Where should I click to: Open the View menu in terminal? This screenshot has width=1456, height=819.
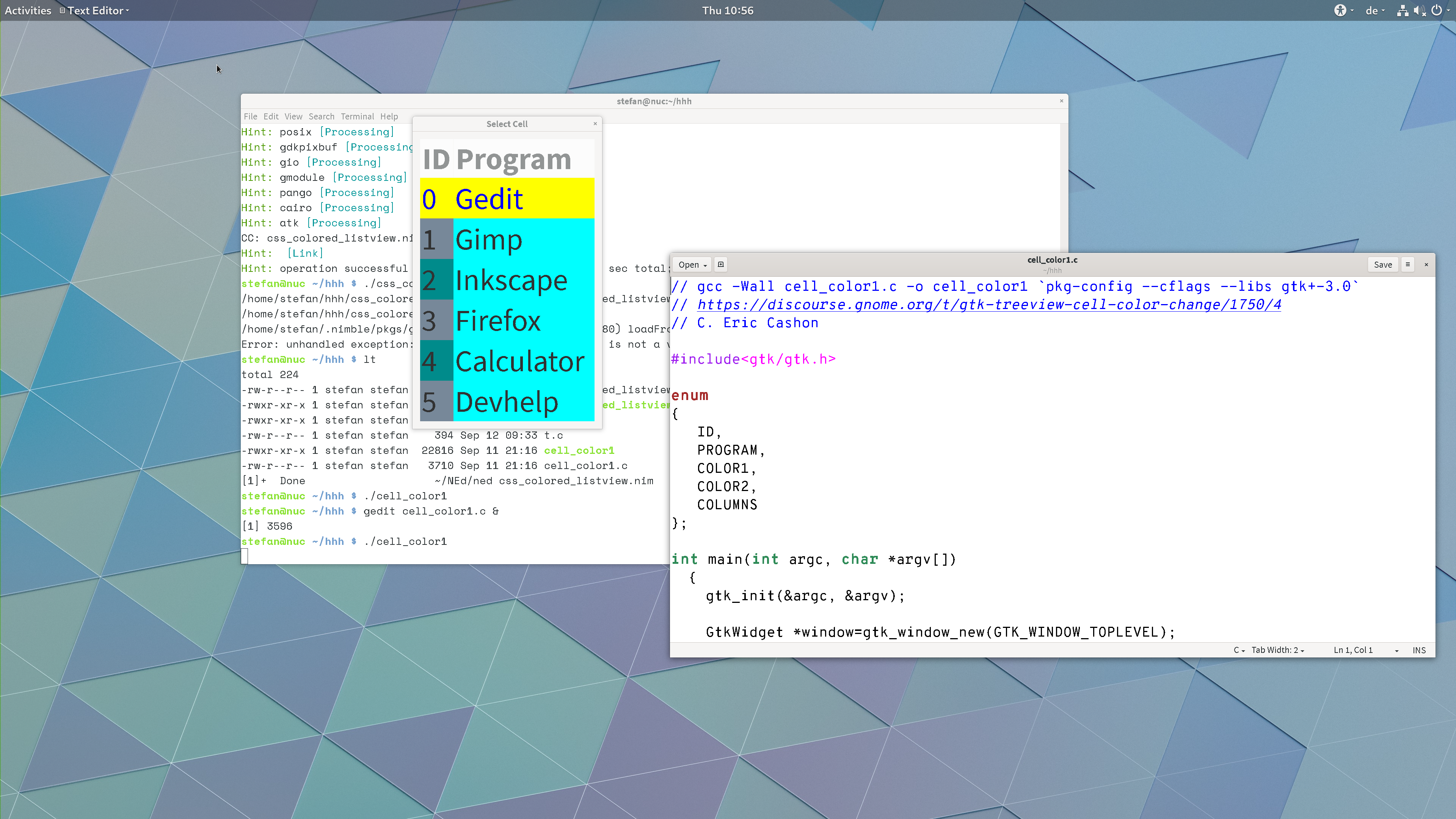(x=293, y=116)
